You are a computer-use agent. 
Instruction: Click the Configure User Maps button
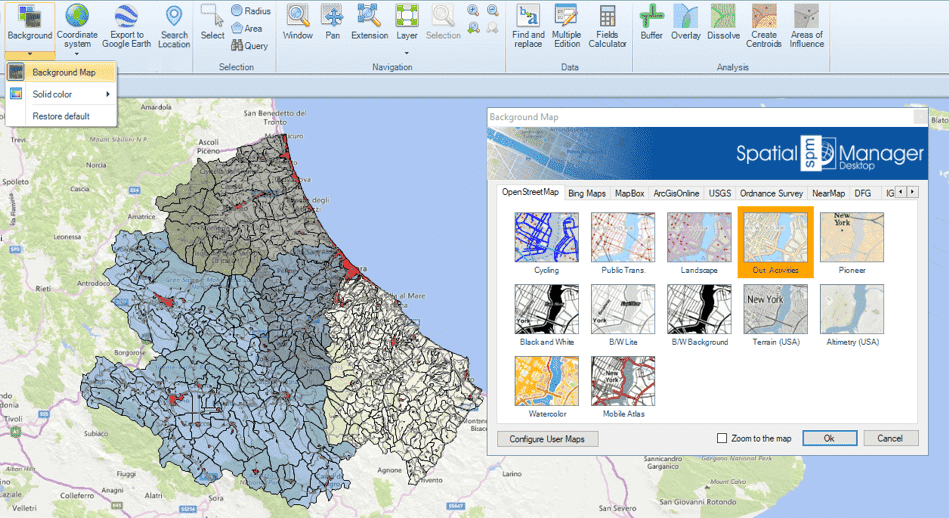click(547, 438)
